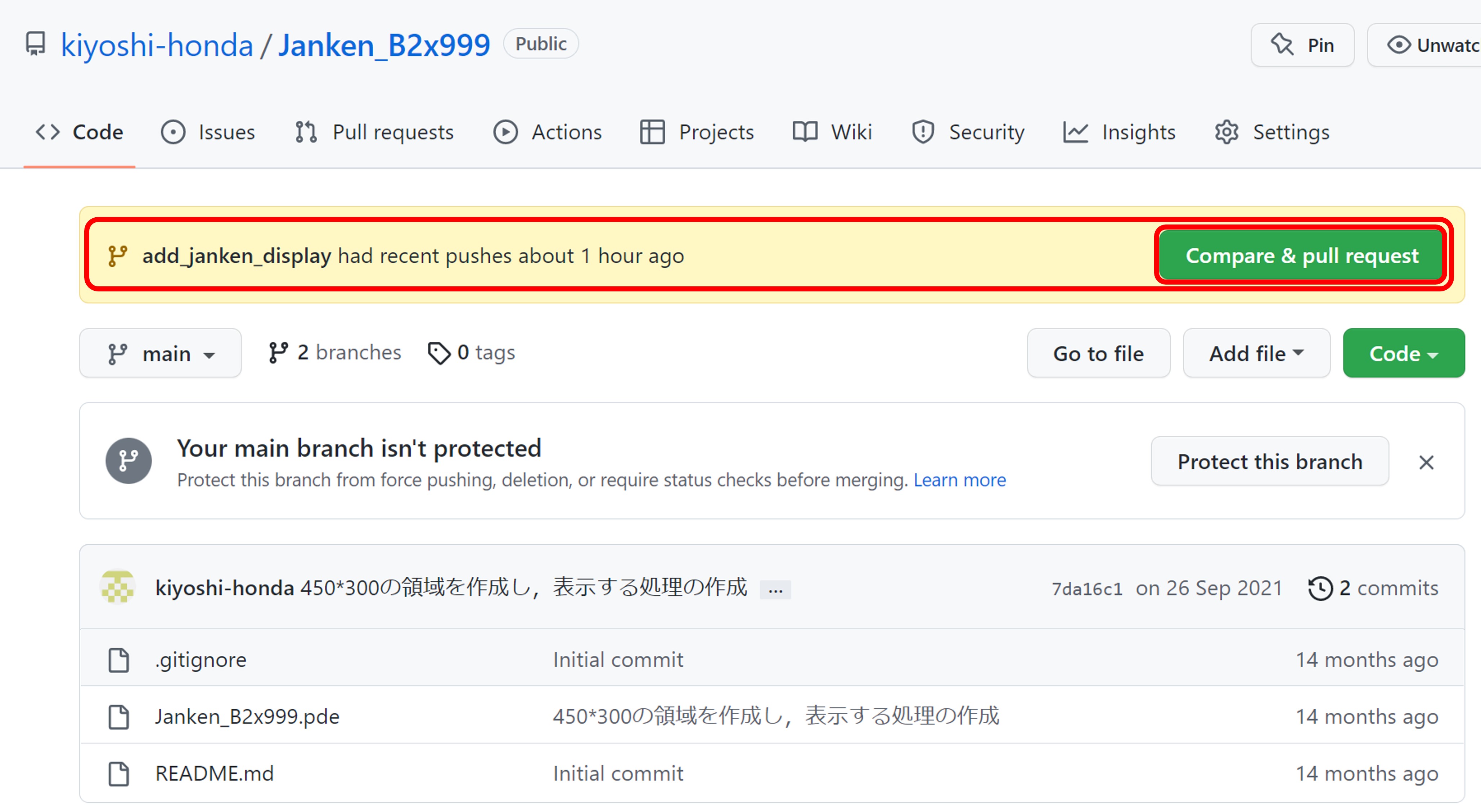Click the commits history clock icon
Image resolution: width=1481 pixels, height=812 pixels.
1319,588
